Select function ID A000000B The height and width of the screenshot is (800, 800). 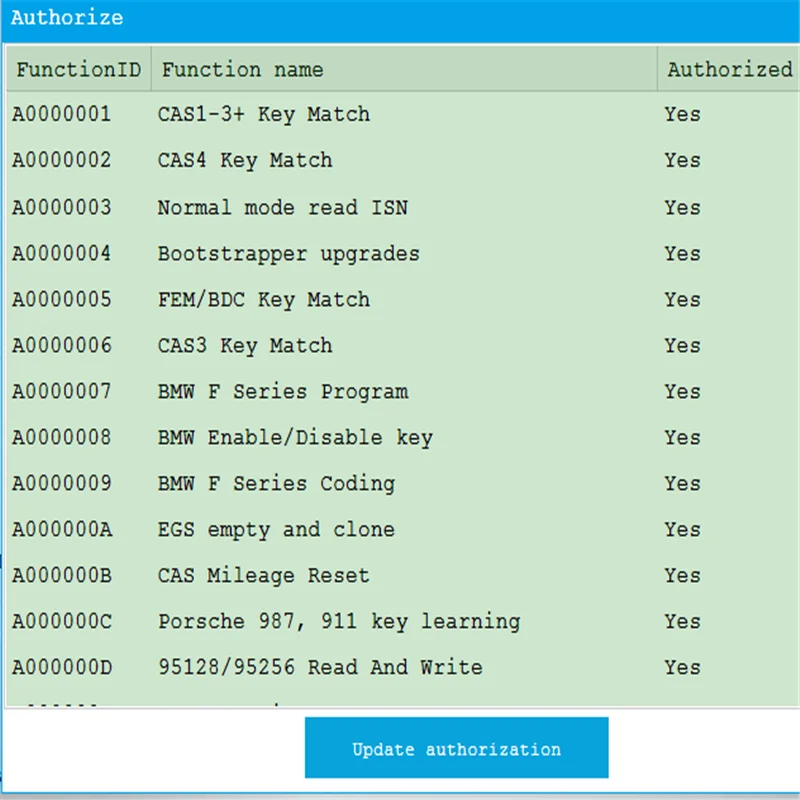[62, 576]
